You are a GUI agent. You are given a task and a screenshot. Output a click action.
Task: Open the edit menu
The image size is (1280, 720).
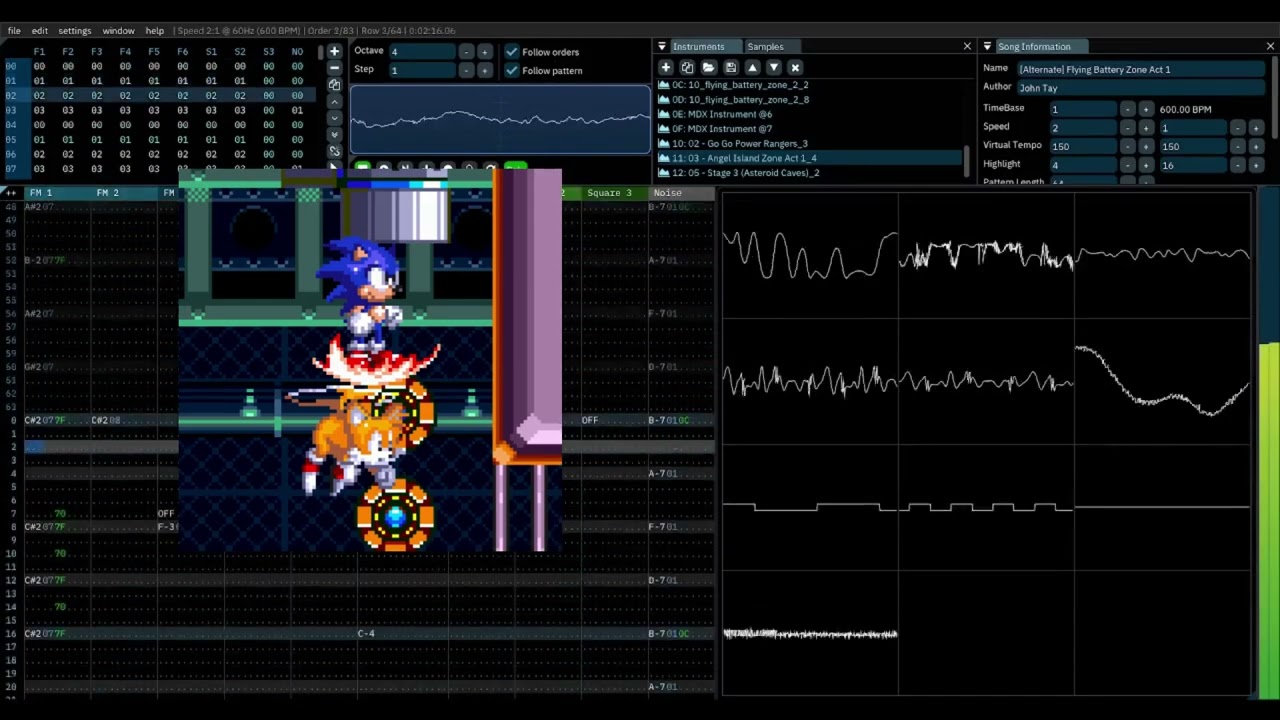40,31
